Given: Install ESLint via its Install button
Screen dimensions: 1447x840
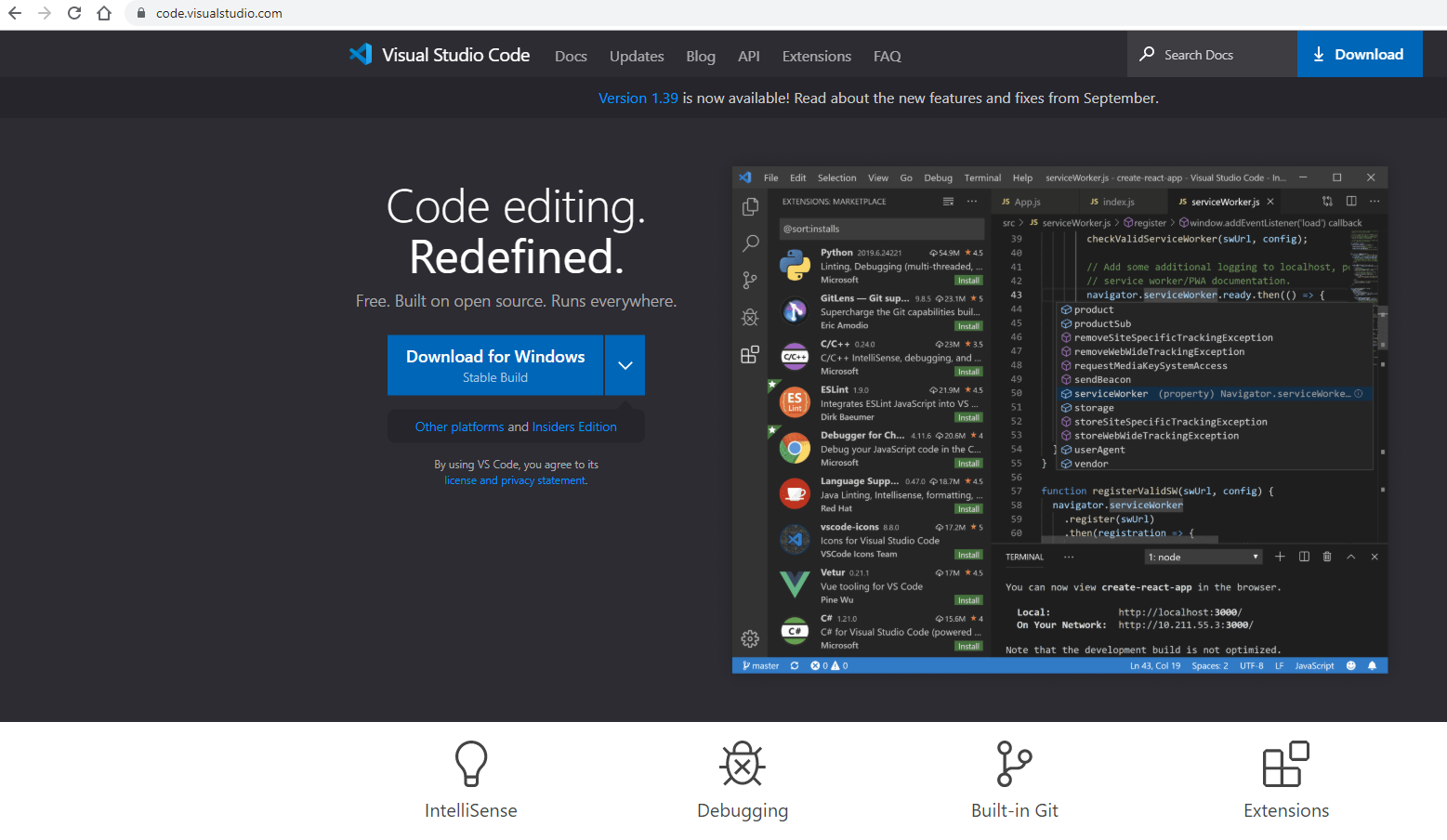Looking at the screenshot, I should [968, 417].
